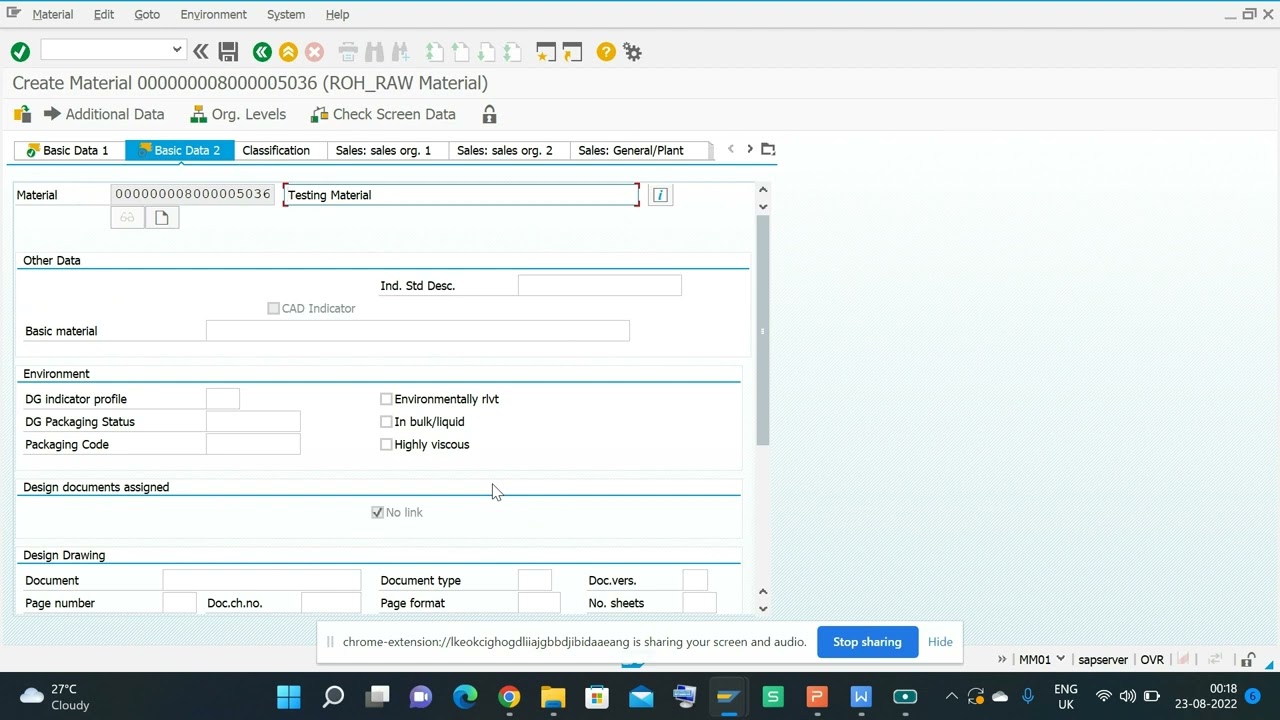Click Check Screen Data

pyautogui.click(x=383, y=114)
